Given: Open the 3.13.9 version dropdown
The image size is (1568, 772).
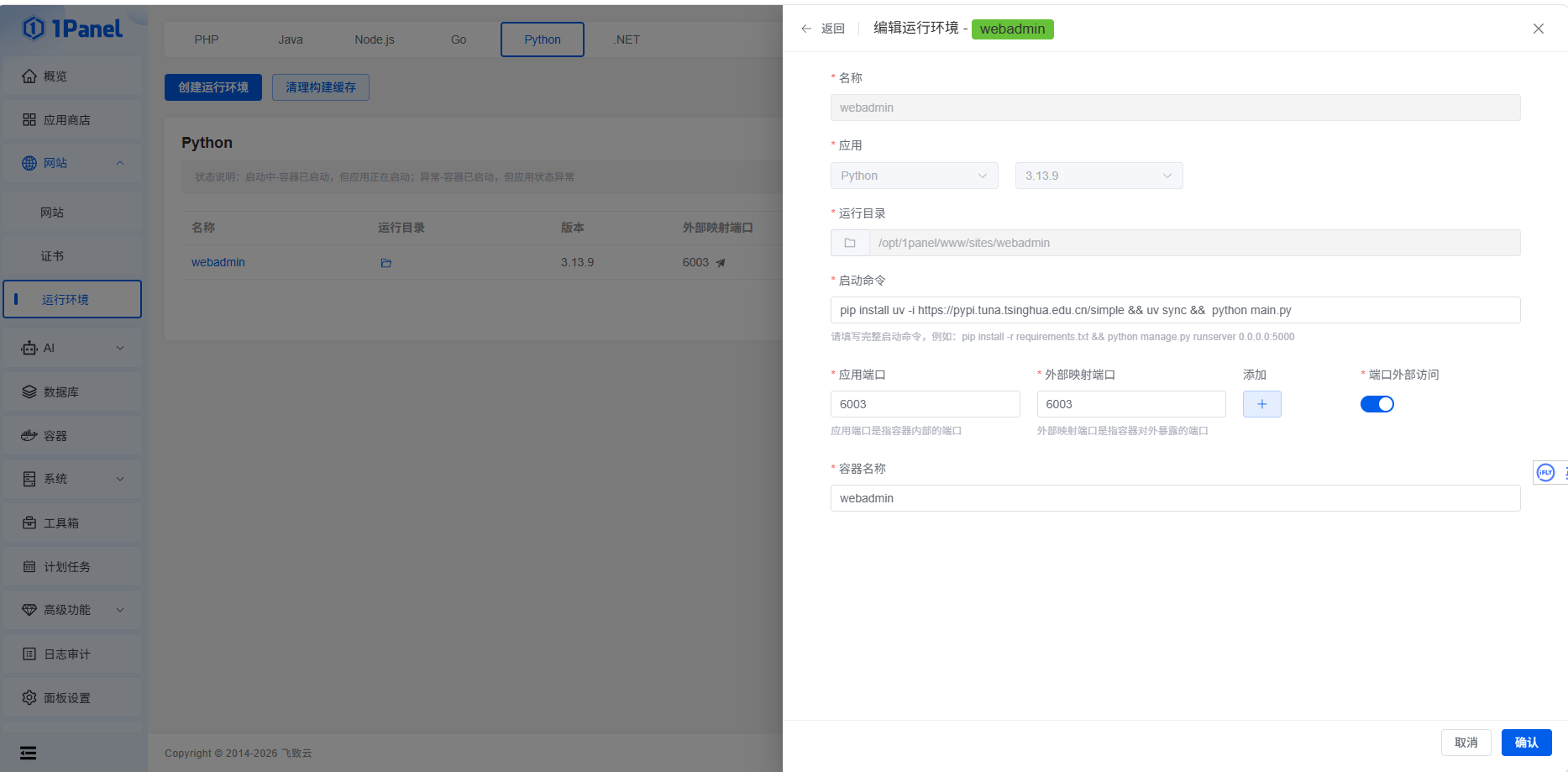Looking at the screenshot, I should pyautogui.click(x=1098, y=176).
